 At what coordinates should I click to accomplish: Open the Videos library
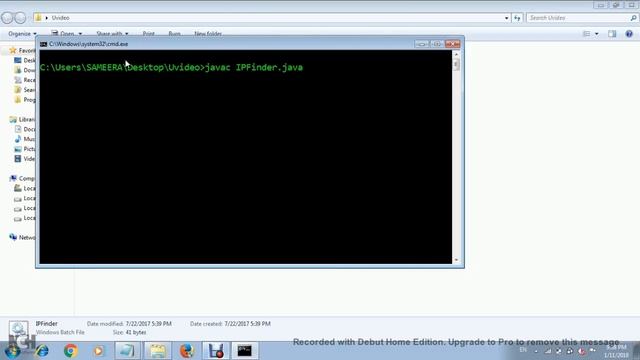tap(24, 159)
